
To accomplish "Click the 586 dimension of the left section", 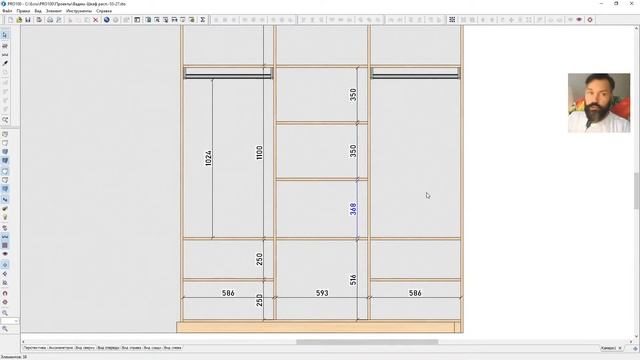I will tap(228, 293).
